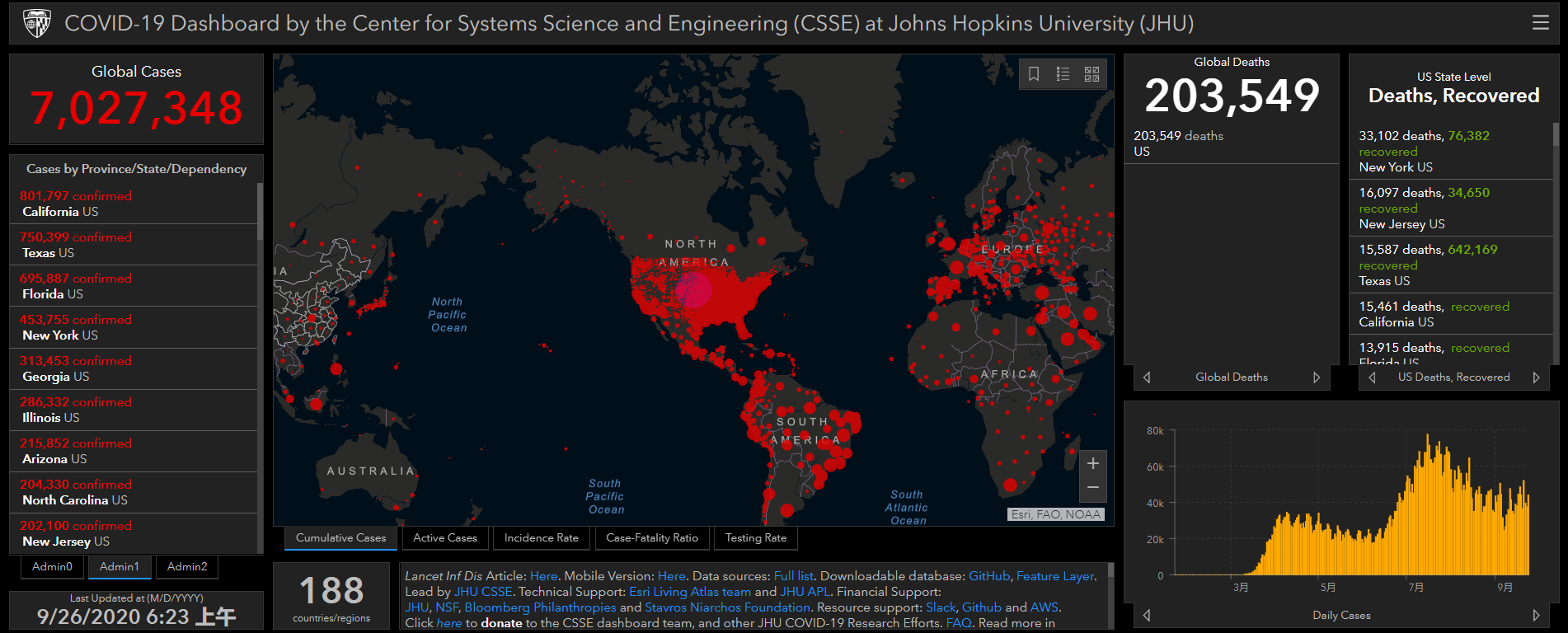Open the hamburger menu in the header

click(x=1540, y=23)
